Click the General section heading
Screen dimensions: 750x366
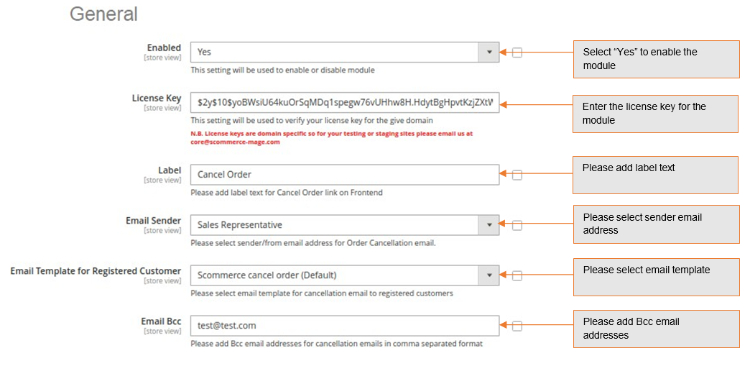pos(104,14)
